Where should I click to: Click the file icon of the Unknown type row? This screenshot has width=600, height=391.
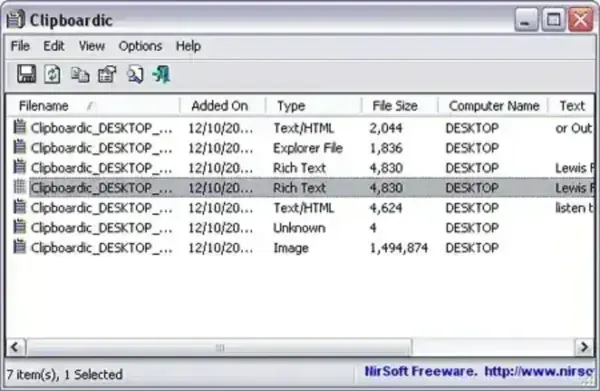(x=20, y=226)
